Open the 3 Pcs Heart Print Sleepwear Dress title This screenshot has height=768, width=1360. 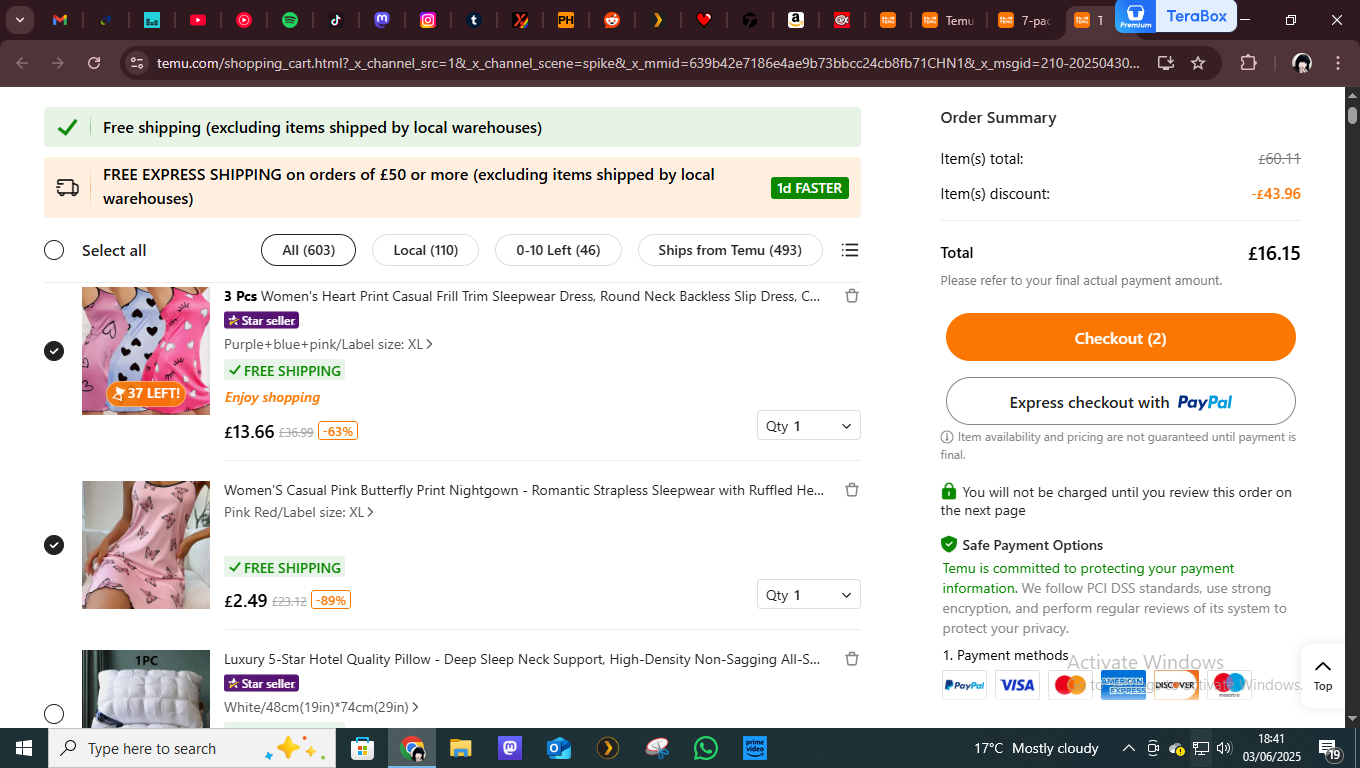[522, 296]
